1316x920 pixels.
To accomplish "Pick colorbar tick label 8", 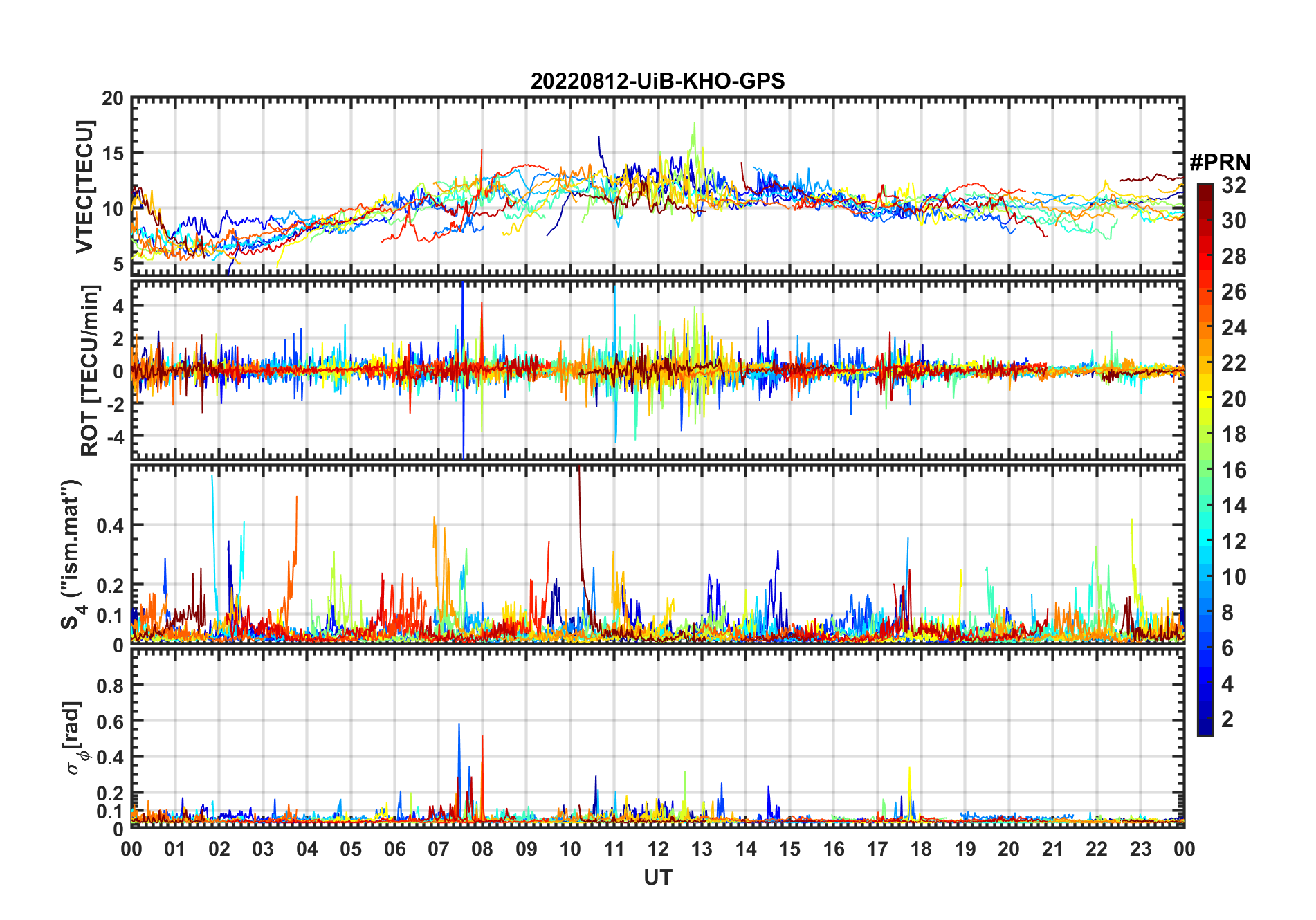I will (1227, 612).
